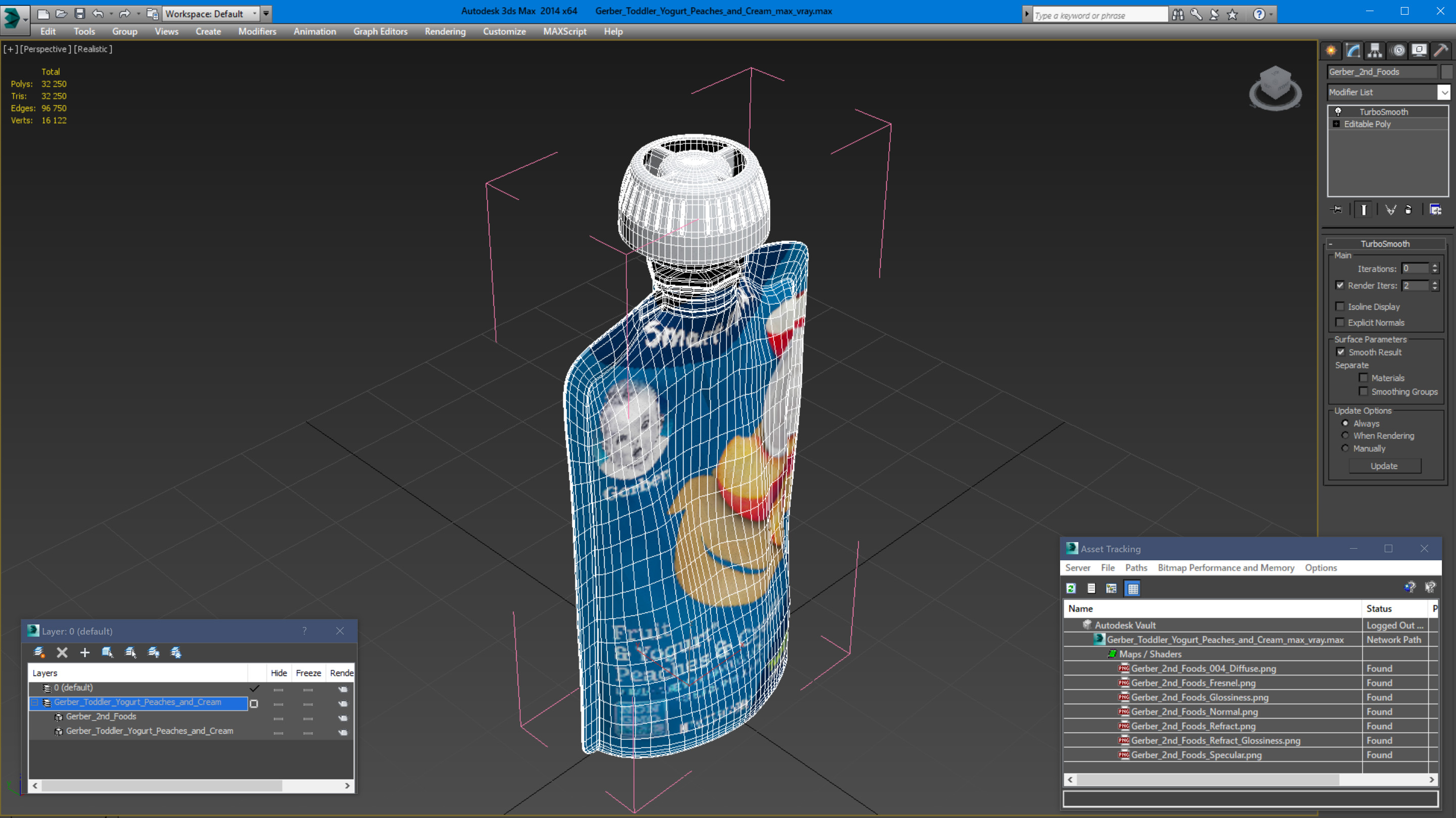Click the Realistic shading label
The image size is (1456, 818).
pos(93,49)
